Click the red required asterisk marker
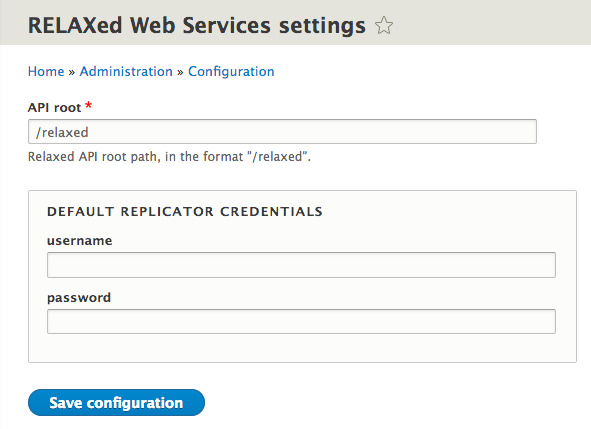This screenshot has width=591, height=429. (89, 106)
